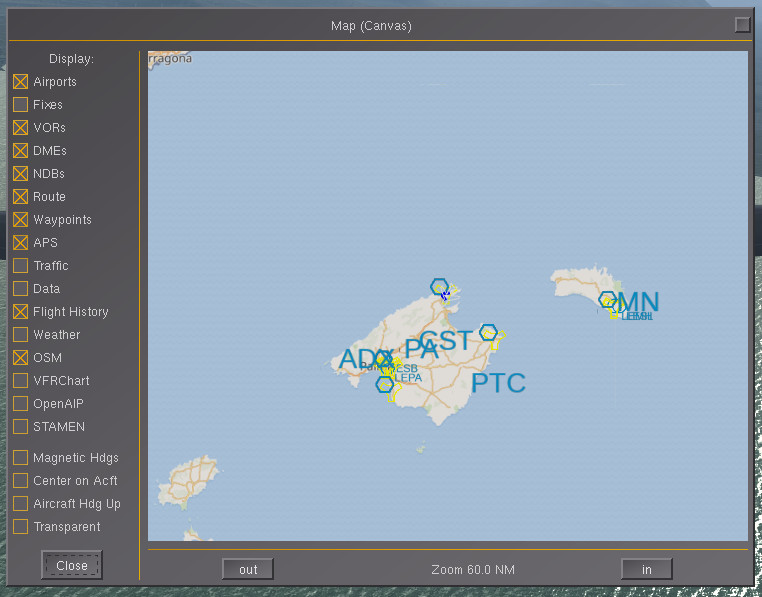Click the PTC navaid label on map
This screenshot has height=597, width=762.
(499, 383)
